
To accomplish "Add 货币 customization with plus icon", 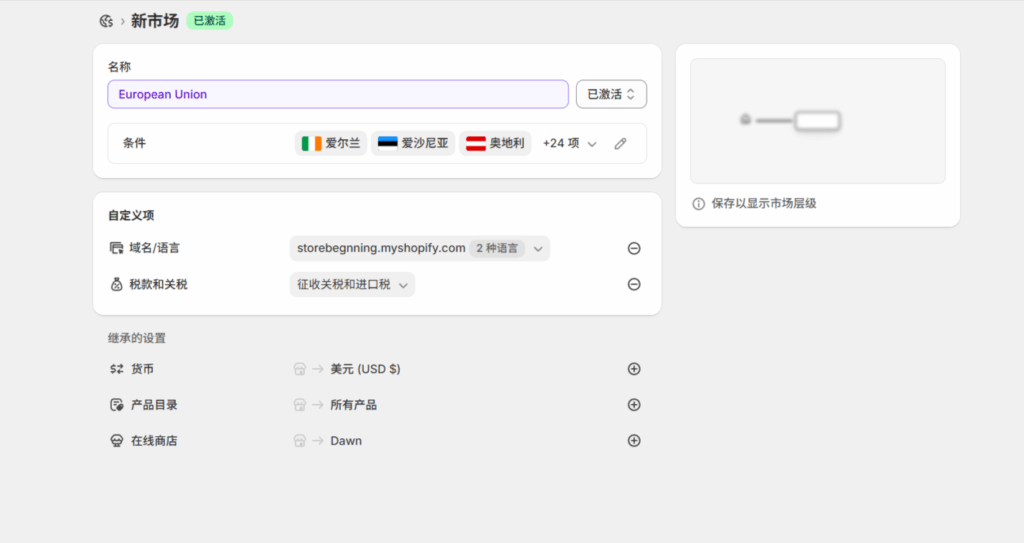I will pyautogui.click(x=634, y=369).
